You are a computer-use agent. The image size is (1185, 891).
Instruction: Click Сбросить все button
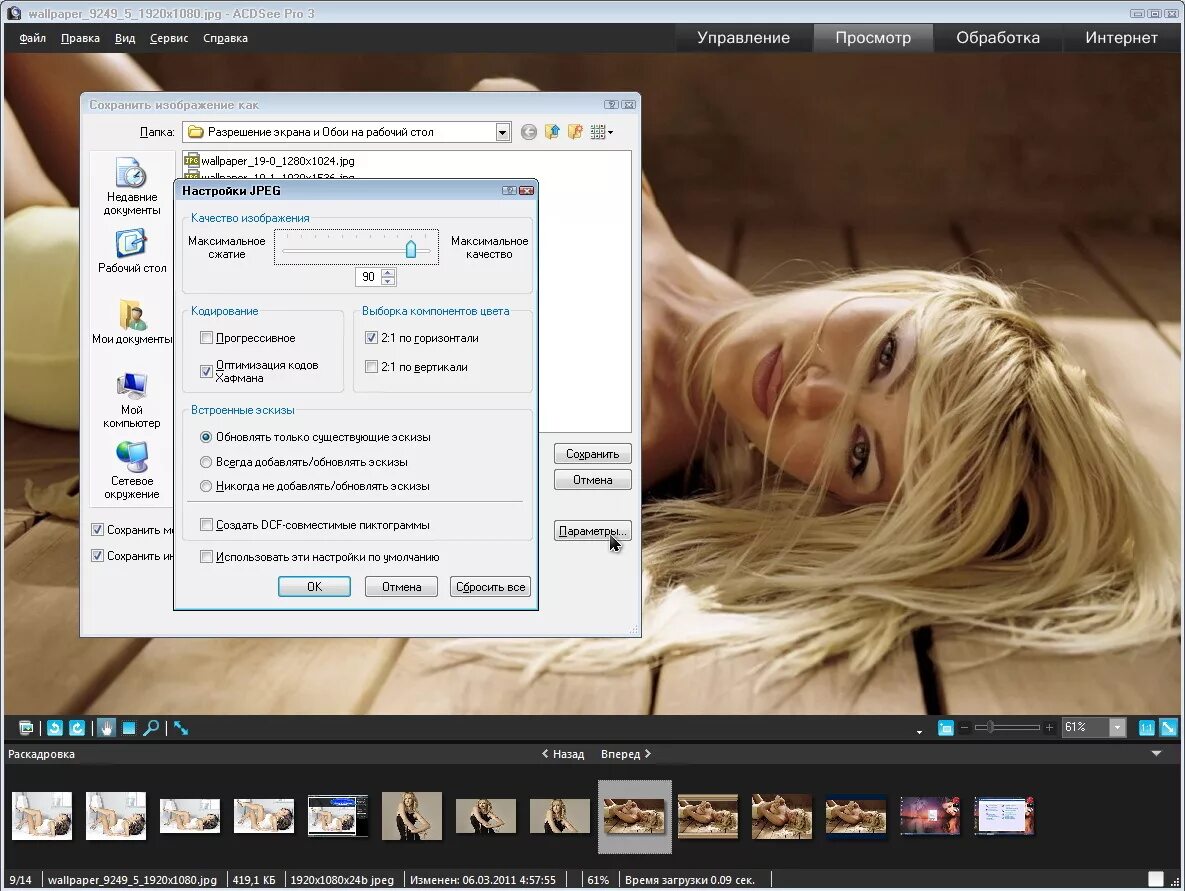tap(490, 586)
